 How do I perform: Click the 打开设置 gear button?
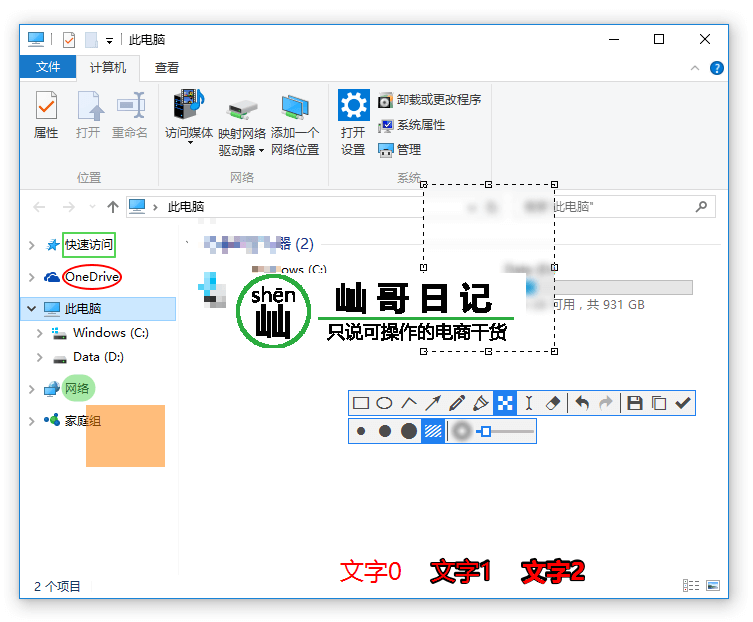click(x=353, y=122)
